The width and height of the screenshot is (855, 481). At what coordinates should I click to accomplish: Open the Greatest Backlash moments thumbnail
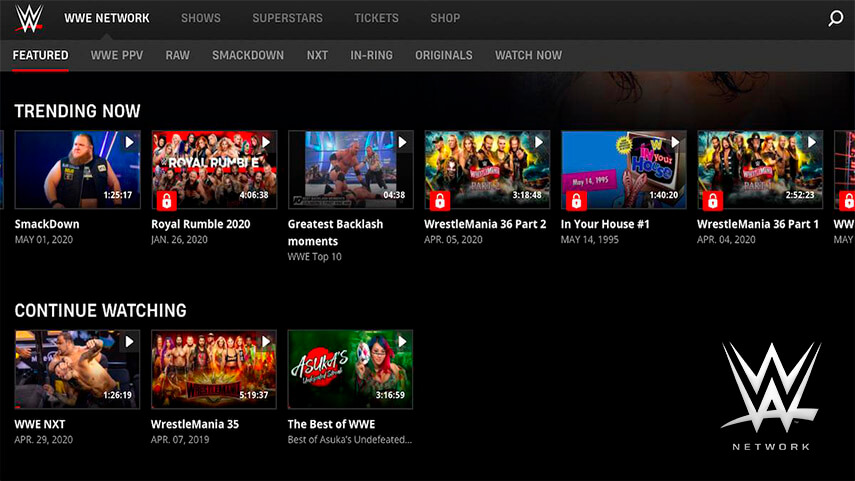(351, 170)
